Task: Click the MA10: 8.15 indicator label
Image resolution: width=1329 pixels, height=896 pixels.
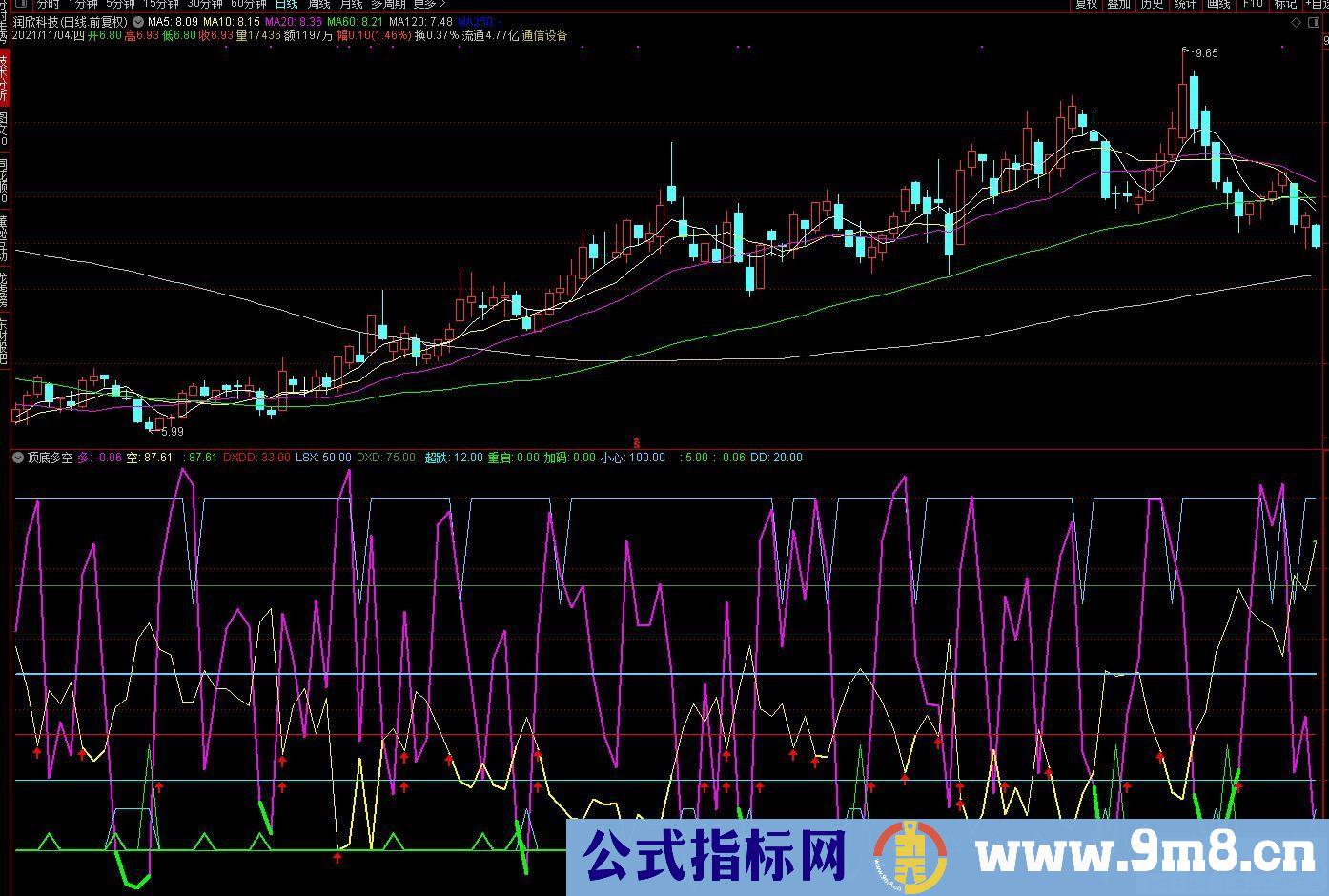Action: (232, 22)
